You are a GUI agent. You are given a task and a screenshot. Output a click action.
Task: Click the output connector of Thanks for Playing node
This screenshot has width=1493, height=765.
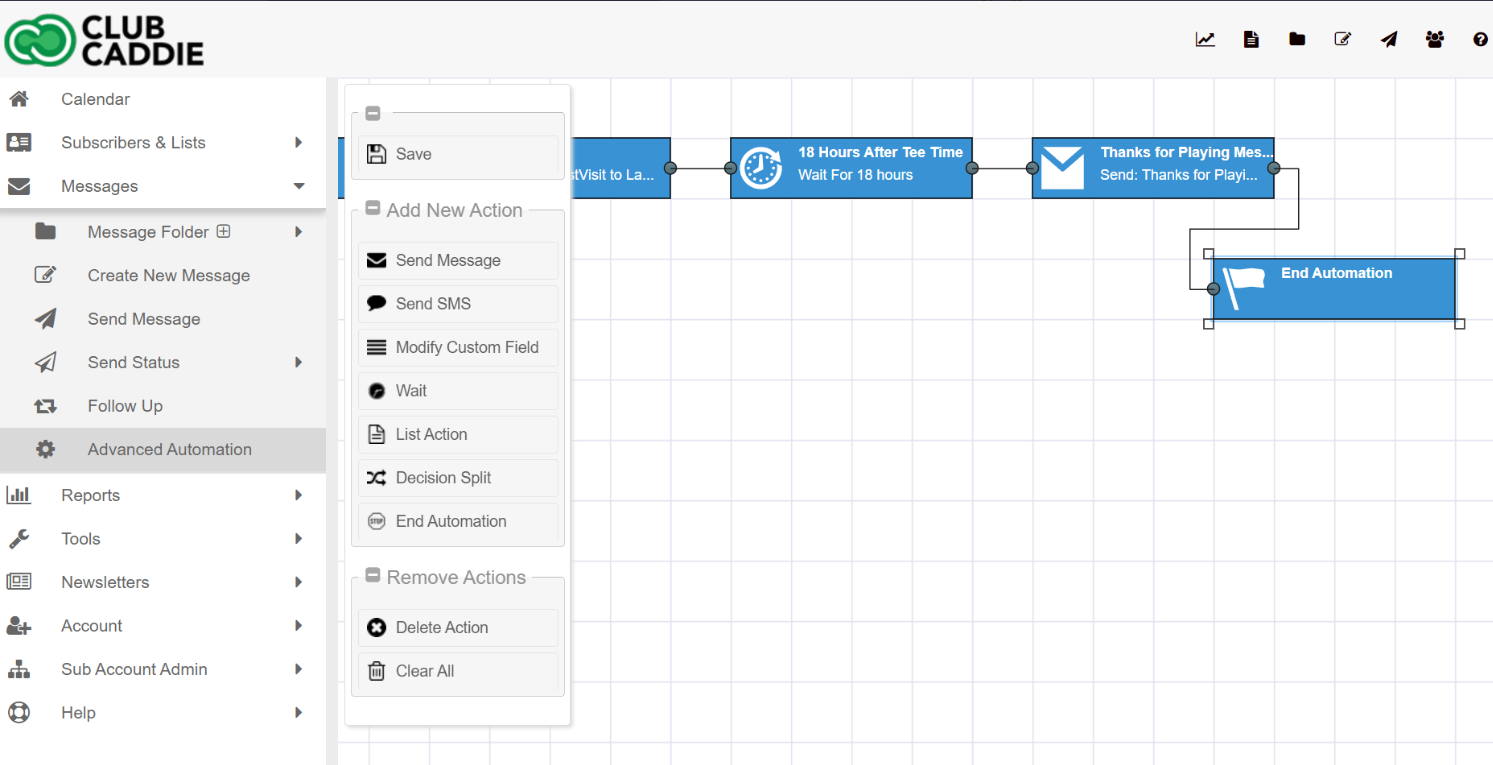(1273, 168)
